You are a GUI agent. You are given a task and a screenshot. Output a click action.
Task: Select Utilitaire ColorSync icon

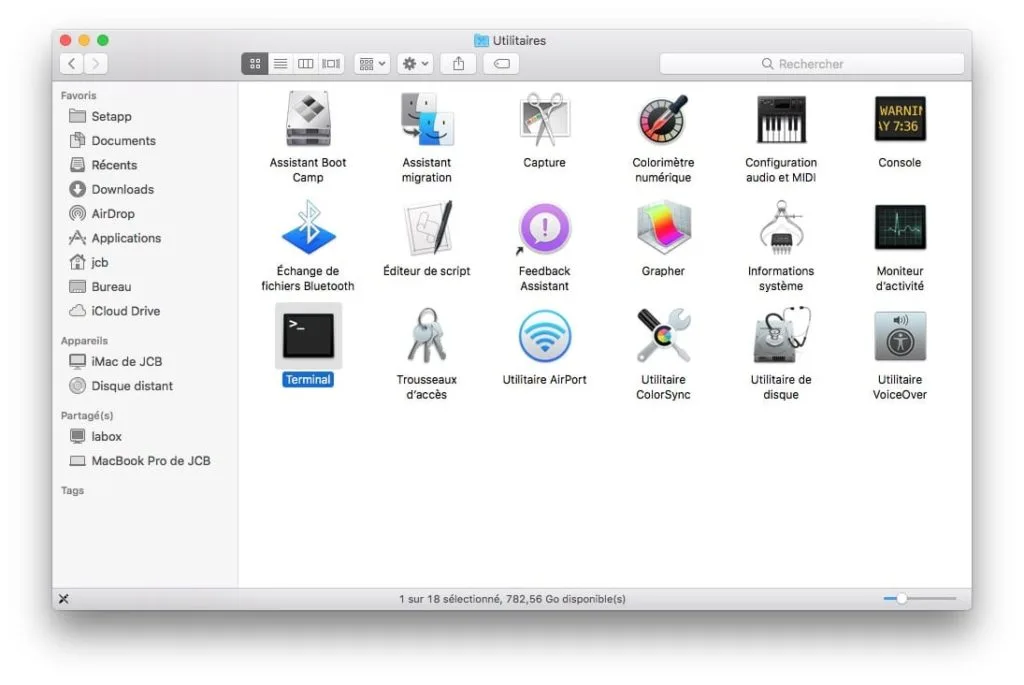[x=663, y=336]
